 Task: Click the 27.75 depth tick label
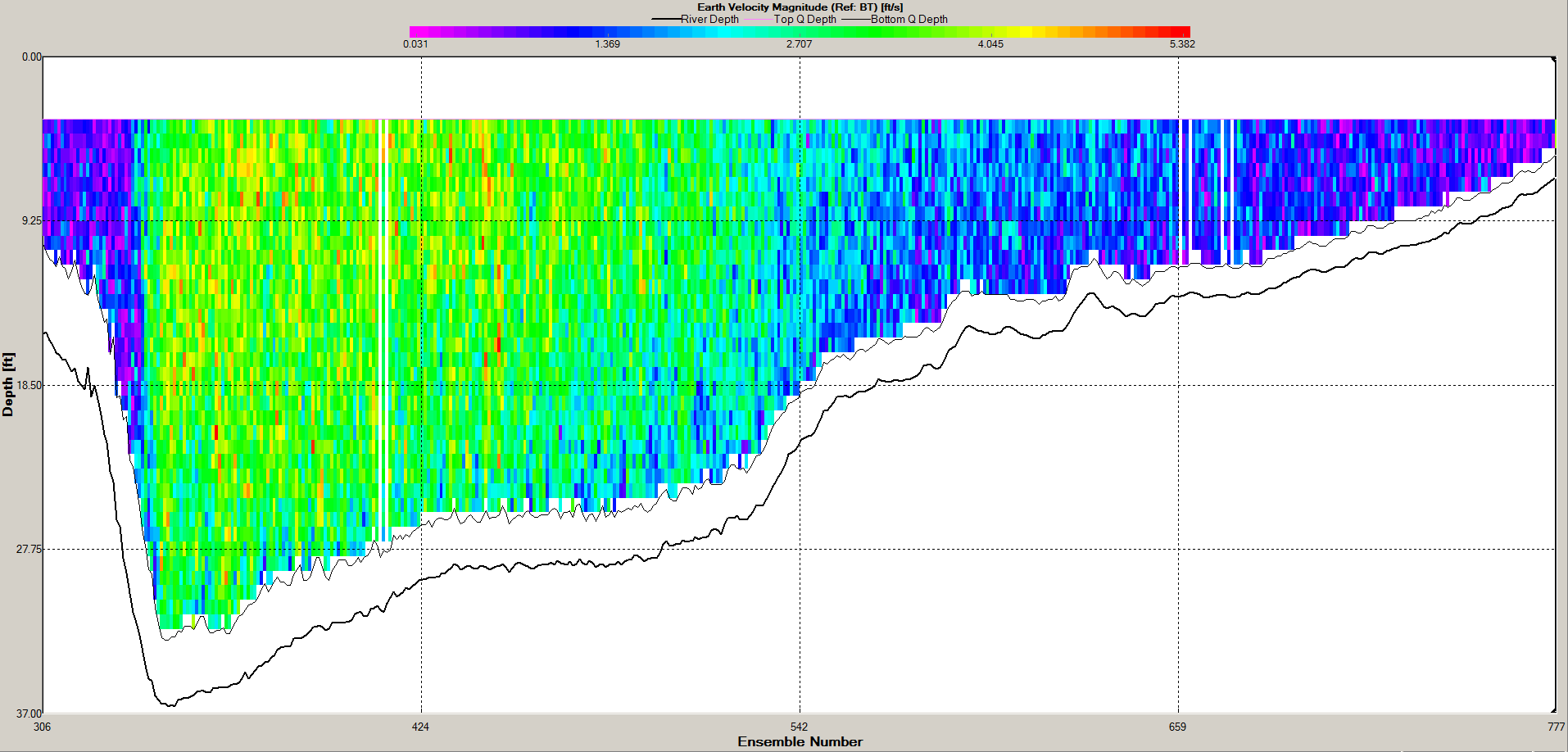(29, 550)
